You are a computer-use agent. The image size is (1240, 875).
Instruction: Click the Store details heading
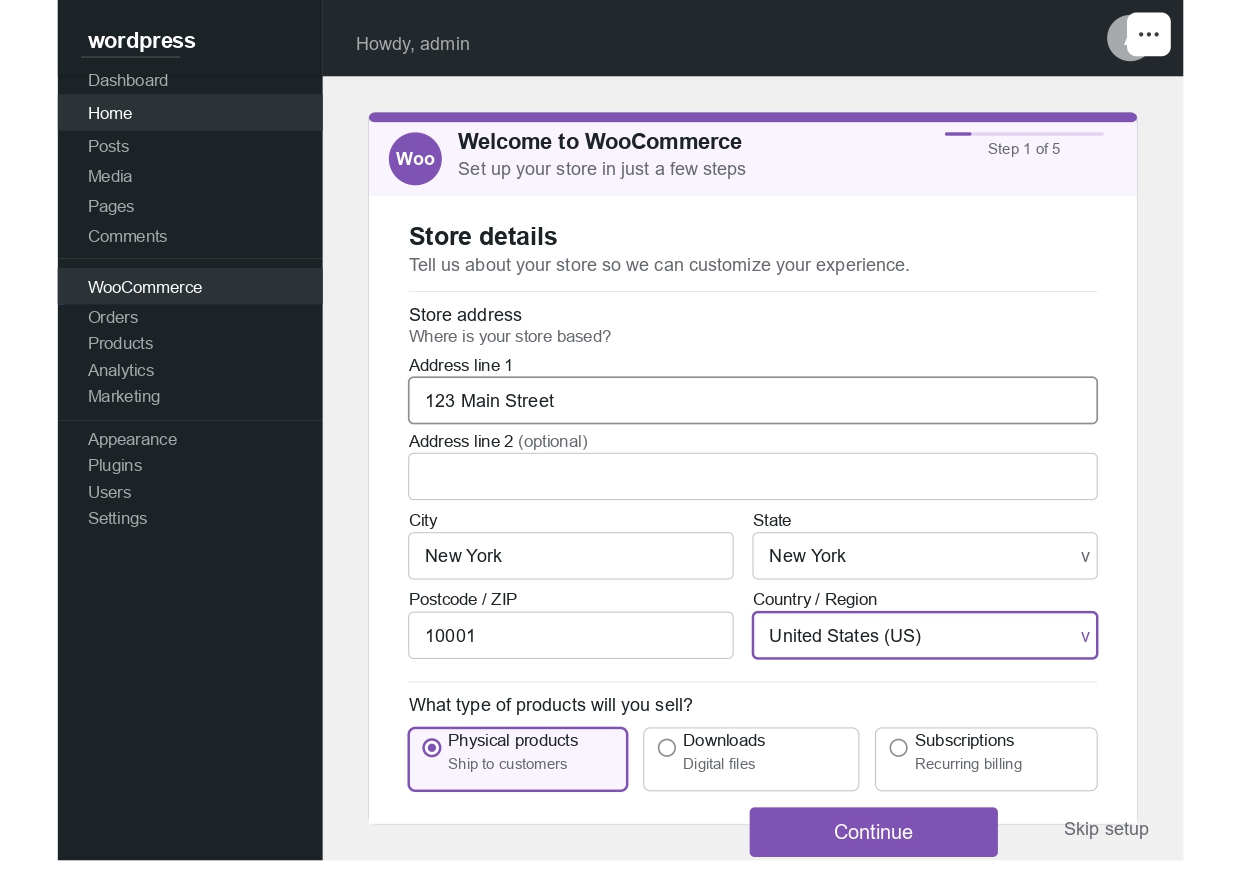tap(483, 237)
